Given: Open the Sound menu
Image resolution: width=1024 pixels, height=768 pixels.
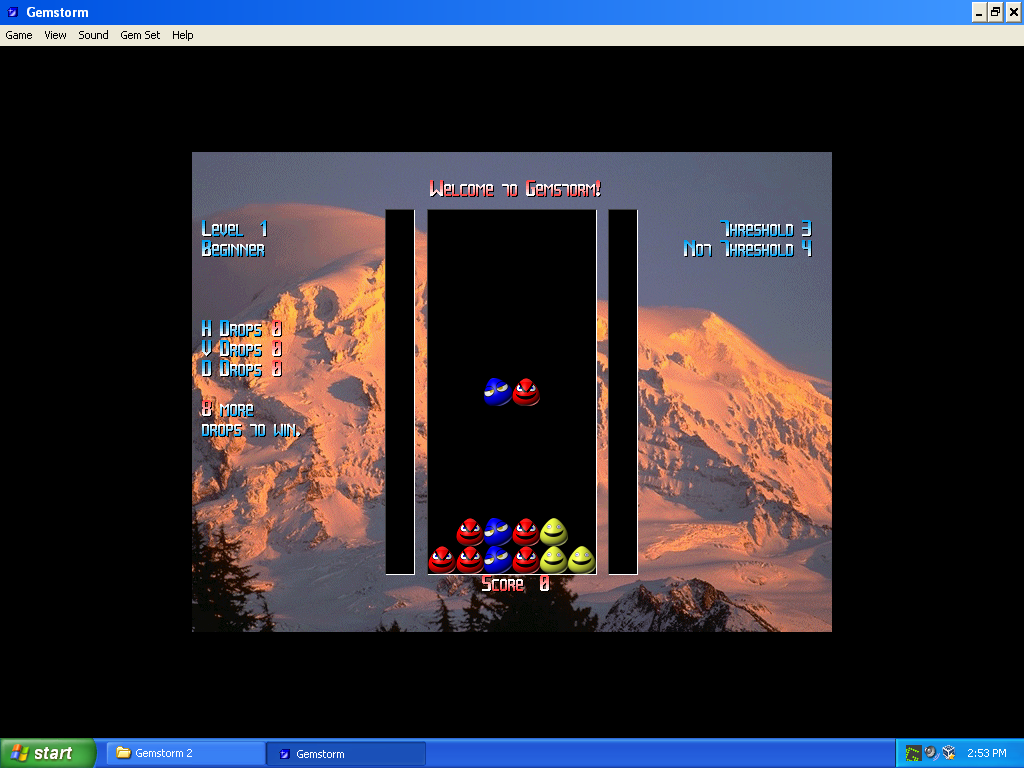Looking at the screenshot, I should (93, 35).
